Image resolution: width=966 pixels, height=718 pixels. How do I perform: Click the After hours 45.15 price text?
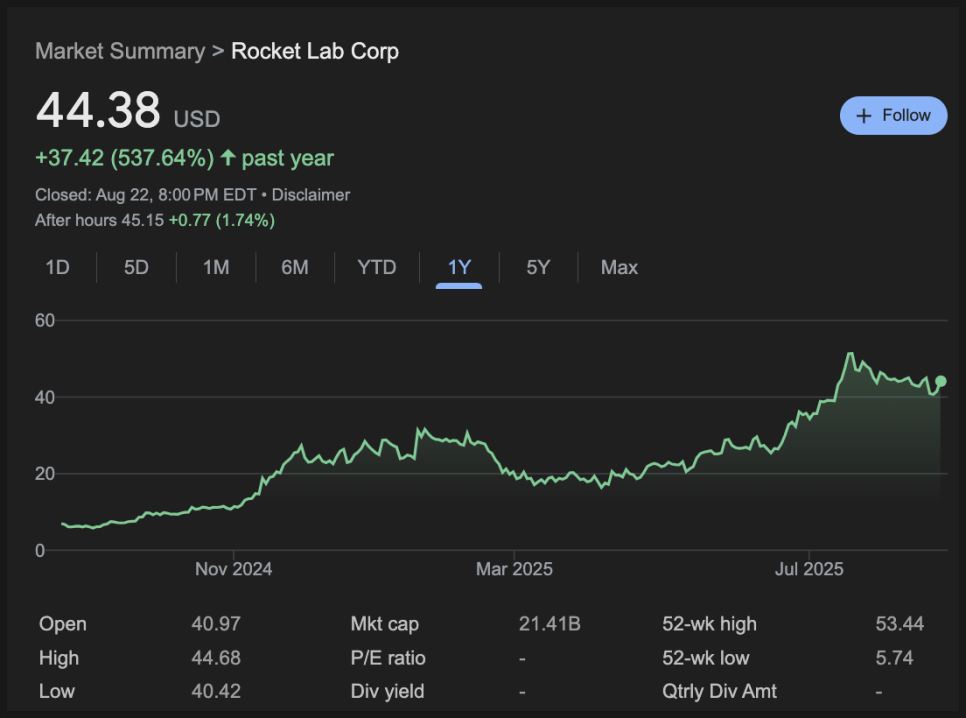click(99, 220)
